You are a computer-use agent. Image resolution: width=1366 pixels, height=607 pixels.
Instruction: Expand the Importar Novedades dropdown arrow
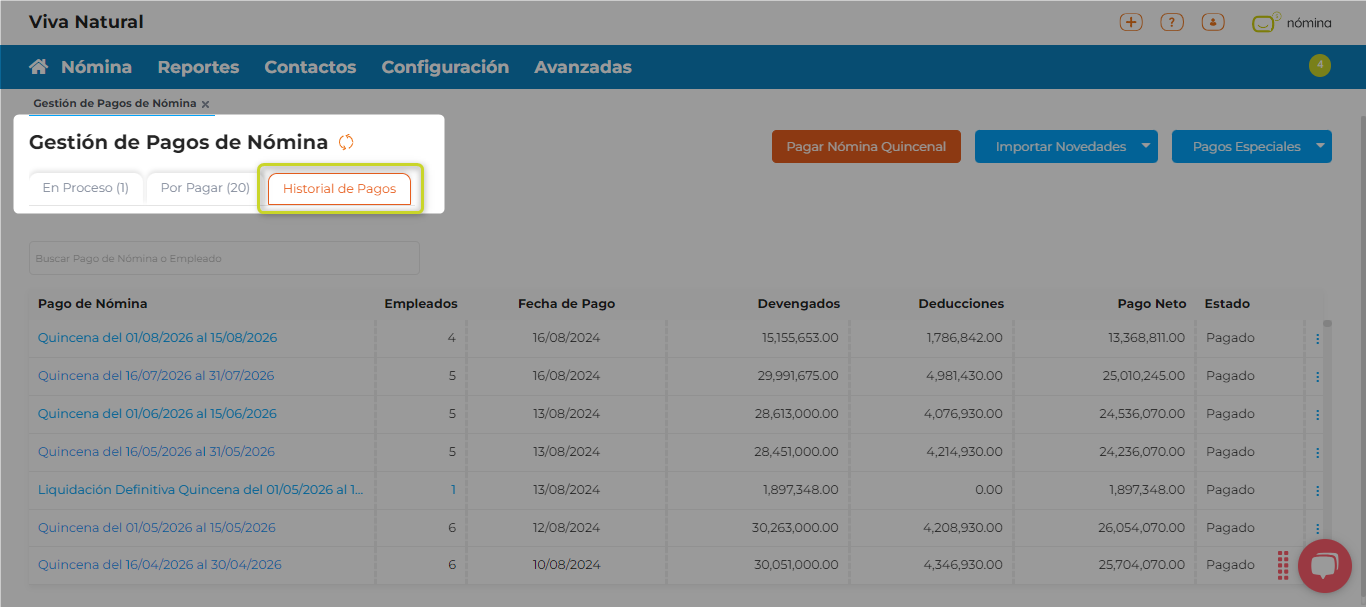tap(1146, 146)
